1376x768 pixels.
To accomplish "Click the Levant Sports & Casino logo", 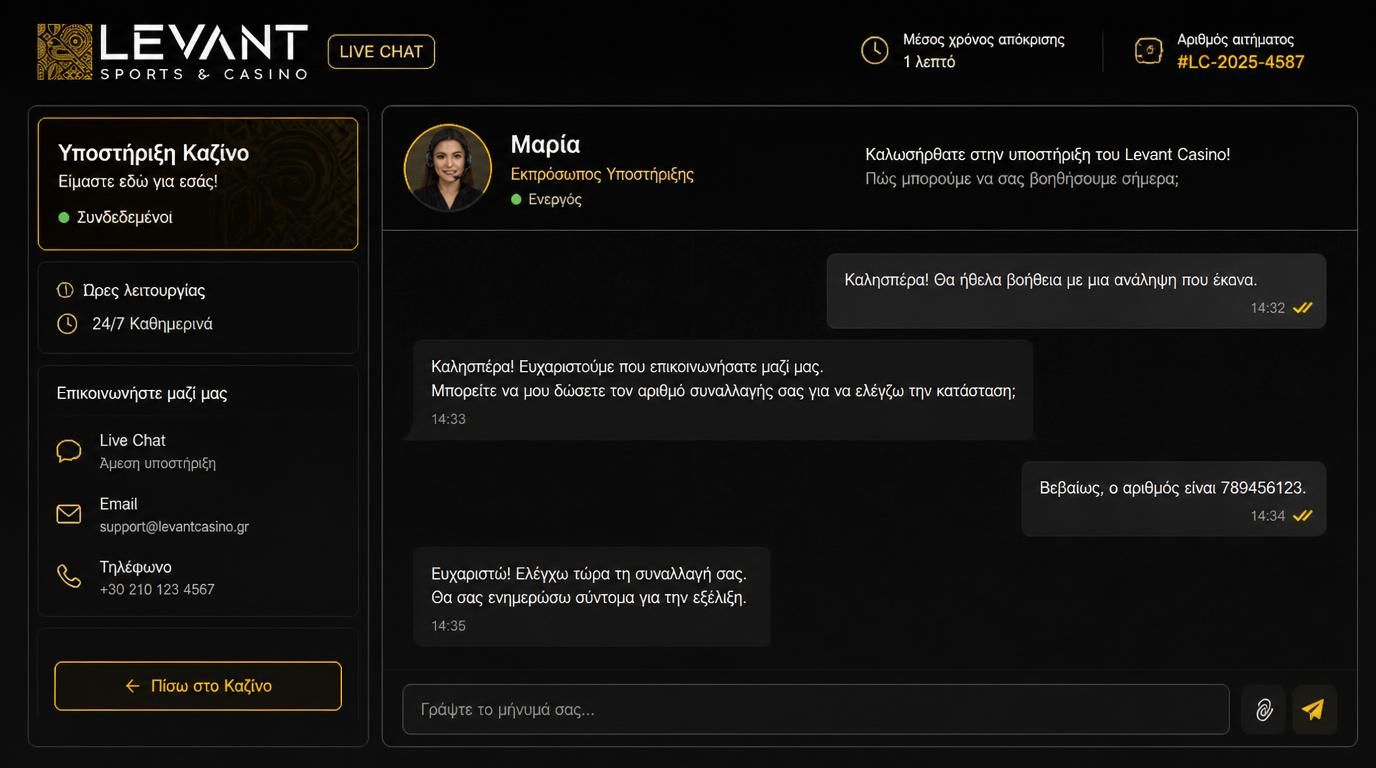I will 172,52.
